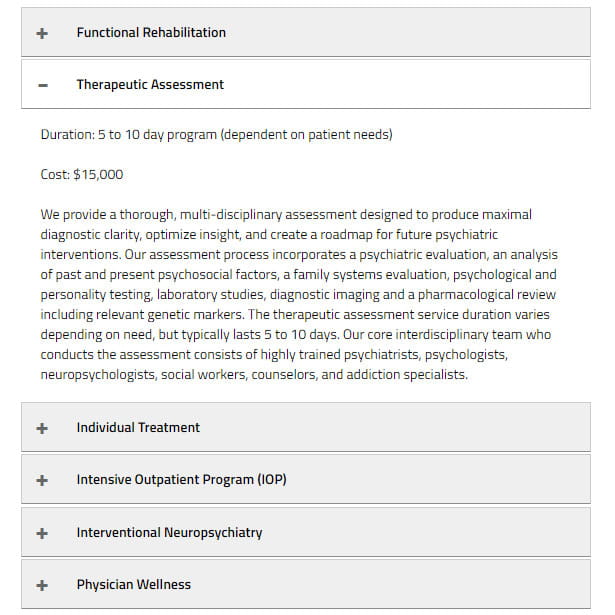Screen dimensions: 615x615
Task: Click the plus icon beside Intensive Outpatient Program
Action: (x=42, y=480)
